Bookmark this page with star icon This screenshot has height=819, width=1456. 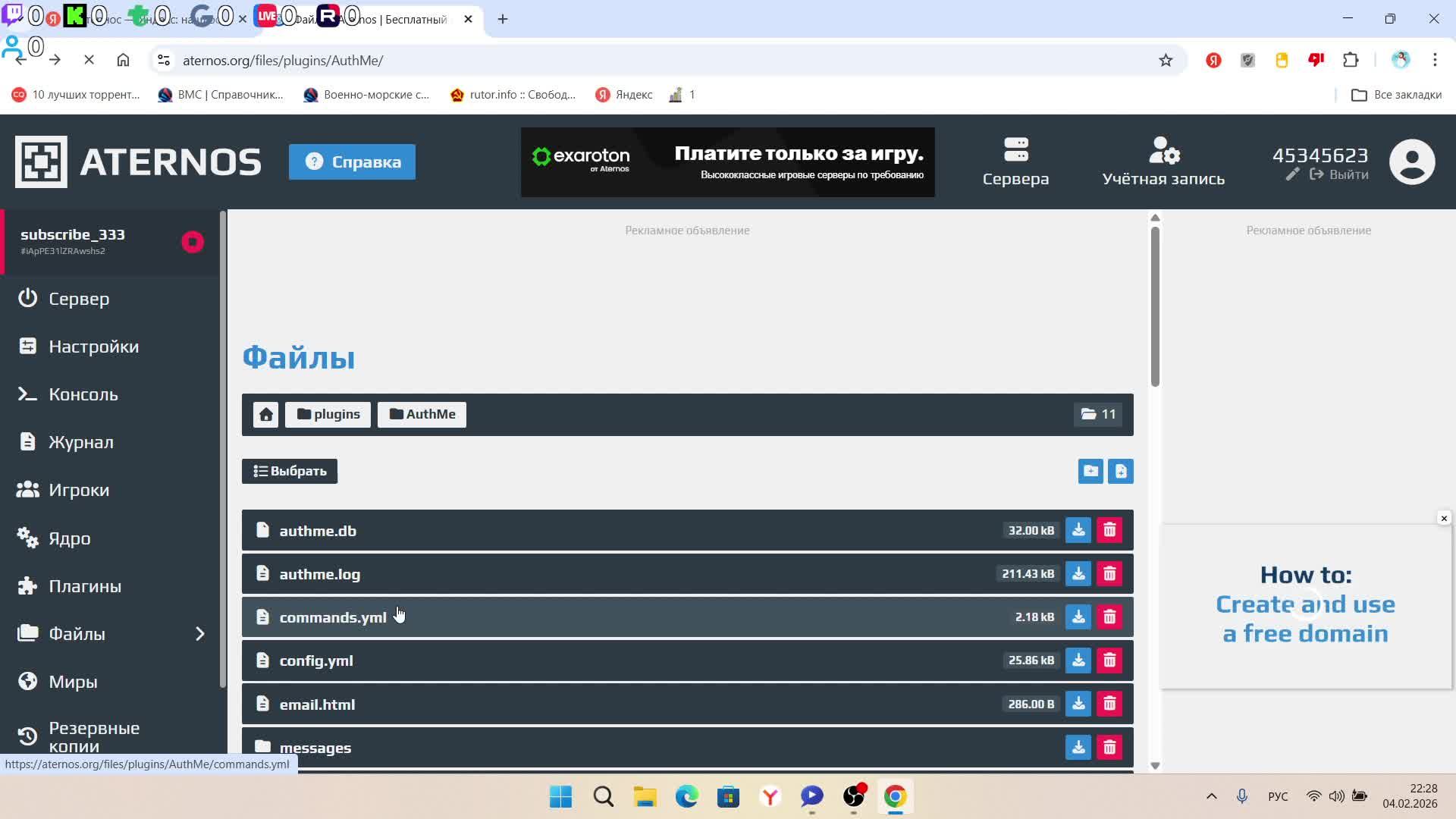tap(1166, 60)
